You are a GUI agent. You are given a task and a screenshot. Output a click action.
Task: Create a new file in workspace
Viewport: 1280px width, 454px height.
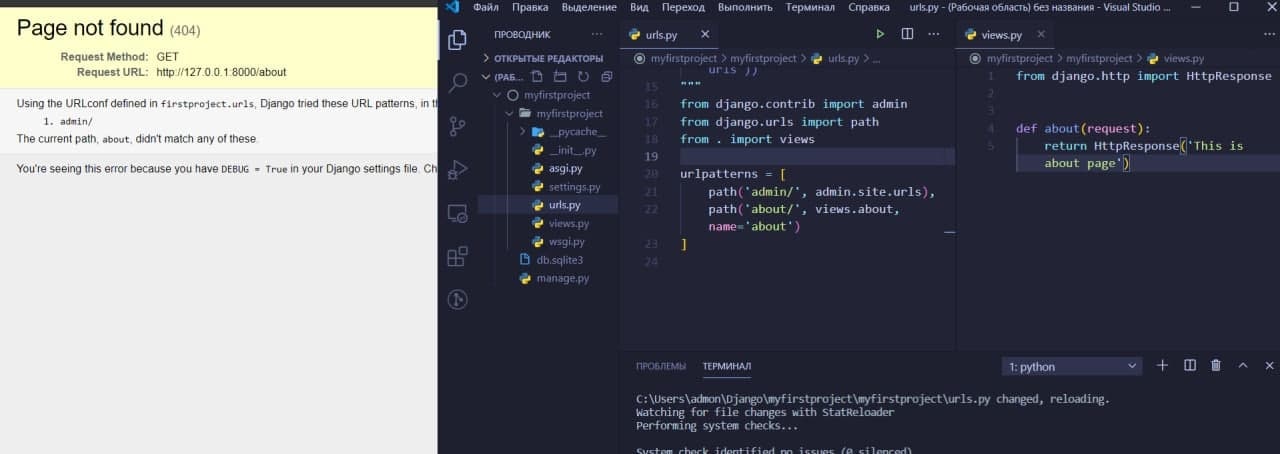537,76
